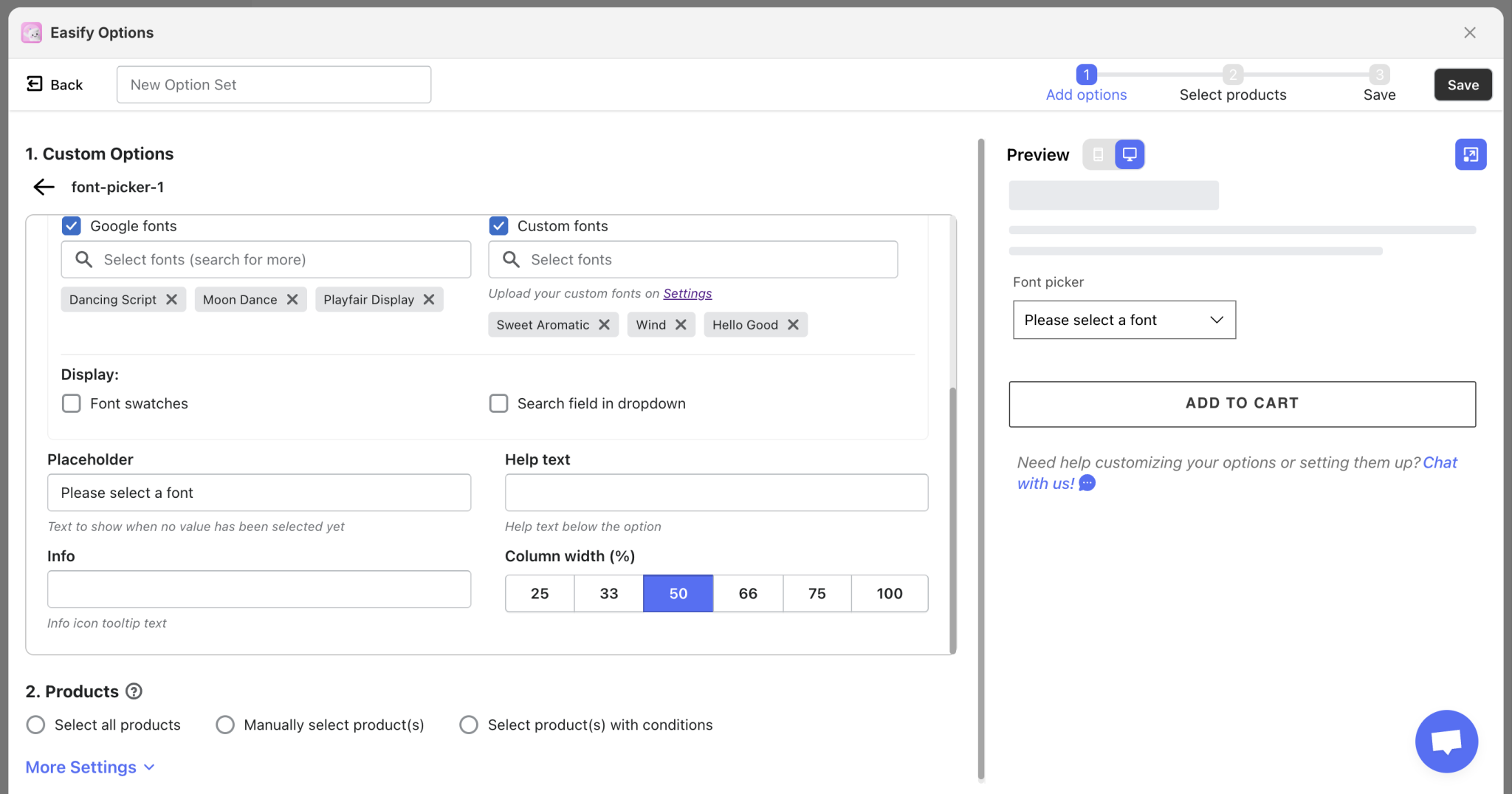This screenshot has height=794, width=1512.
Task: Remove the Moon Dance font tag
Action: (x=292, y=299)
